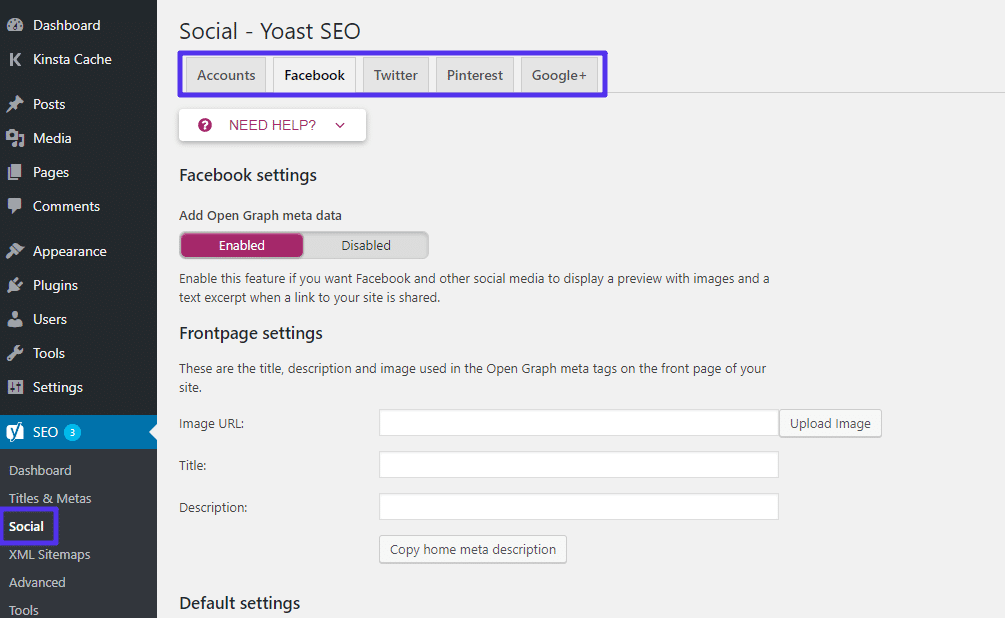Focus the Image URL input field
The image size is (1005, 618).
(x=578, y=423)
